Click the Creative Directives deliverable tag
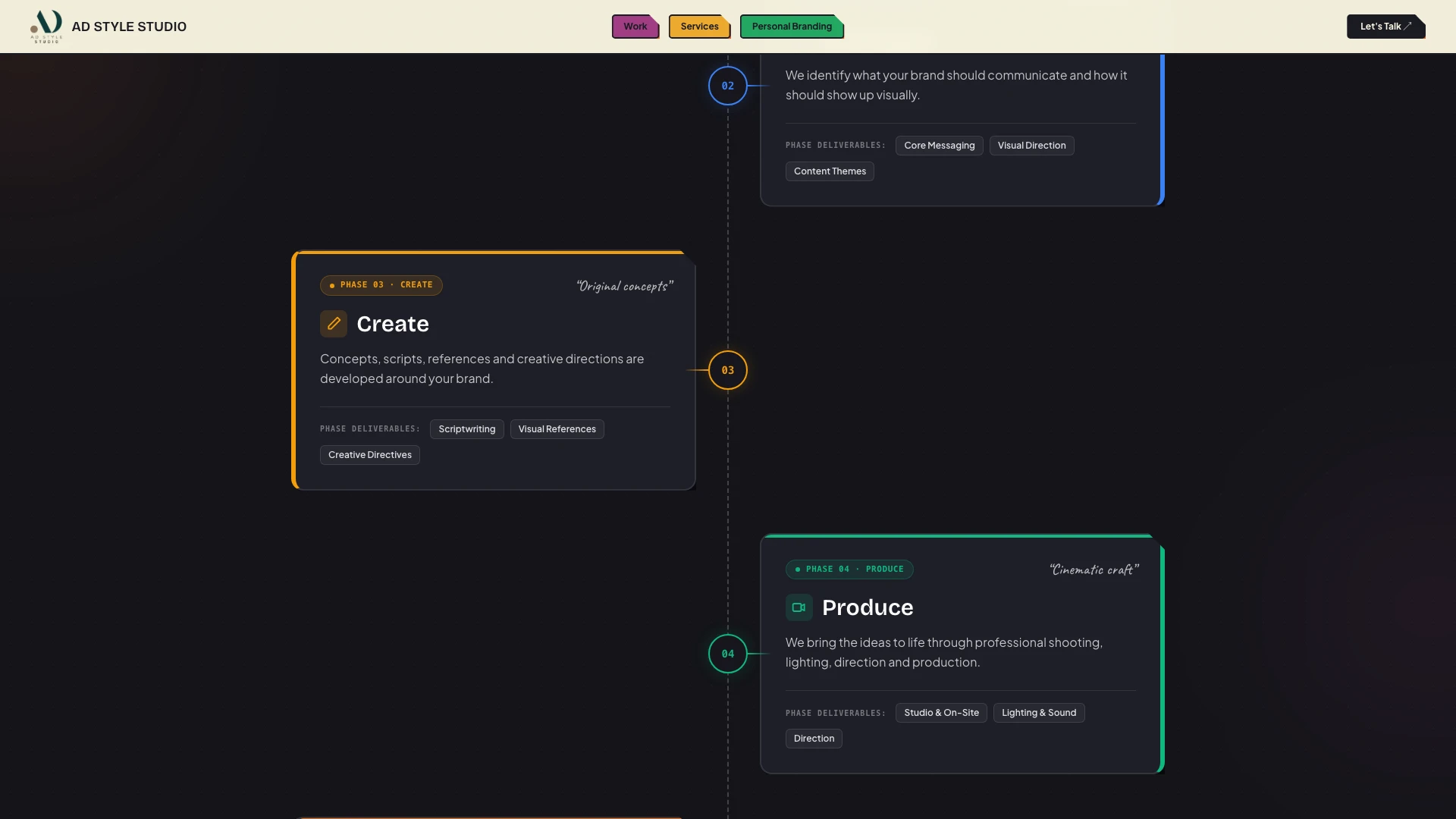The width and height of the screenshot is (1456, 819). click(370, 455)
